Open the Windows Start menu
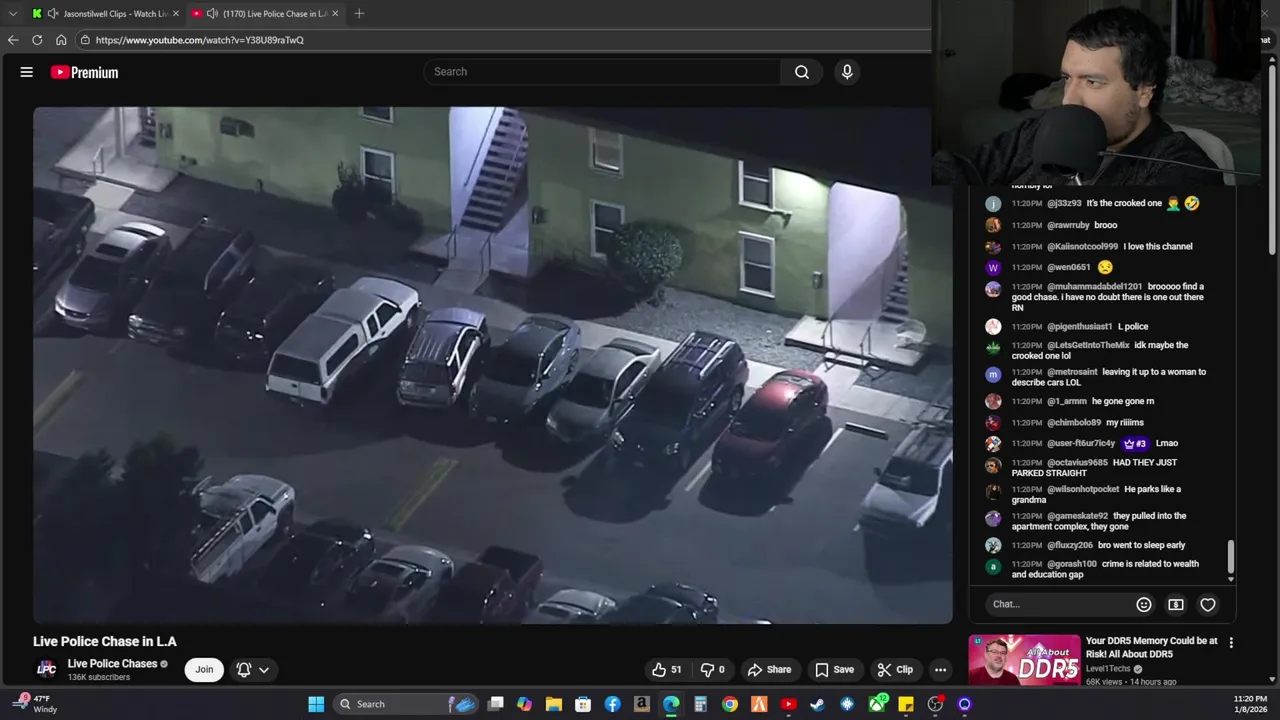Viewport: 1280px width, 720px height. point(316,704)
